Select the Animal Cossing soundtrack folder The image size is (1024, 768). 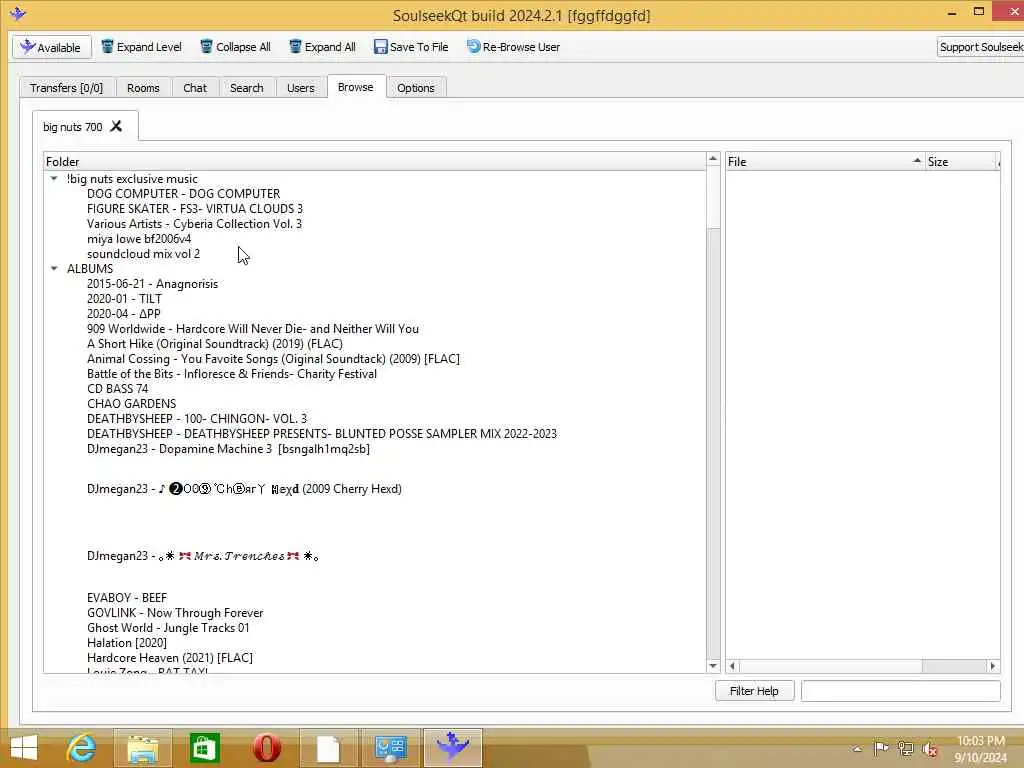tap(273, 359)
